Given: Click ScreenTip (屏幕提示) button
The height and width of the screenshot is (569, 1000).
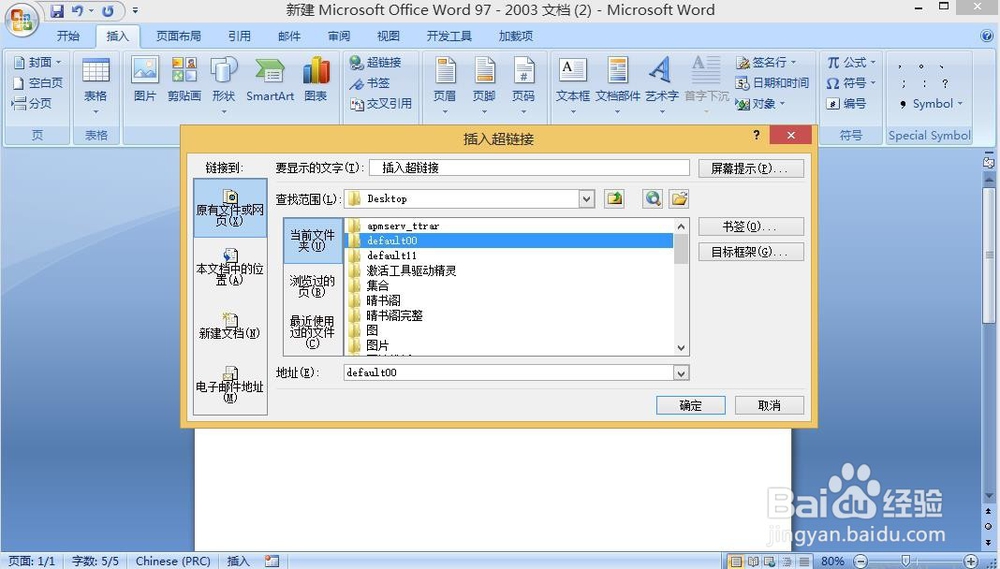Looking at the screenshot, I should 751,168.
